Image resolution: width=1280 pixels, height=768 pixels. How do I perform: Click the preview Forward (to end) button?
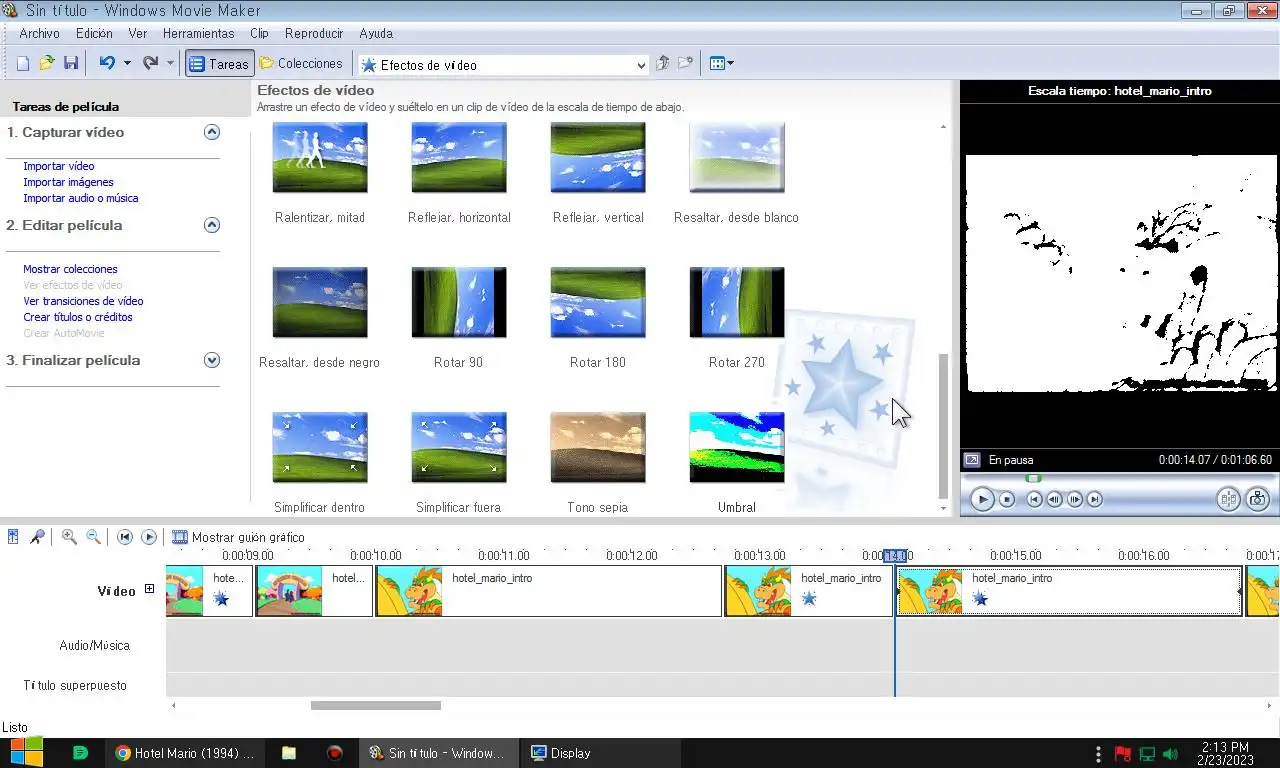[1095, 499]
